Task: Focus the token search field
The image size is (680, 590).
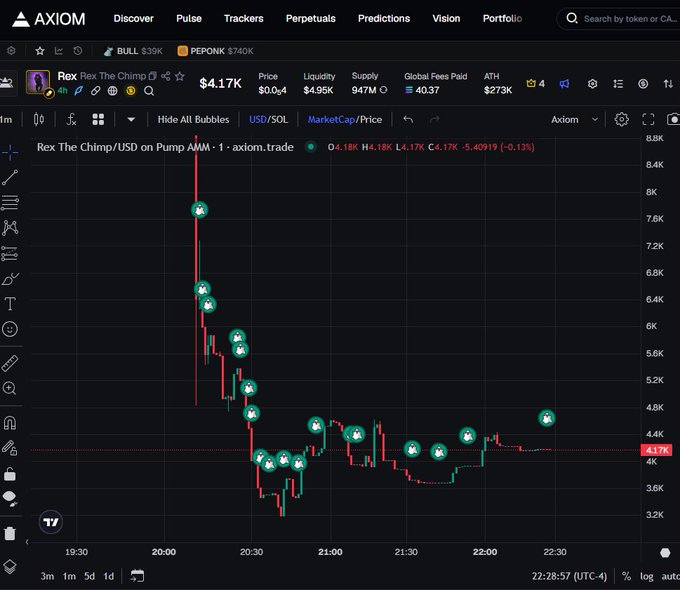Action: pos(620,19)
